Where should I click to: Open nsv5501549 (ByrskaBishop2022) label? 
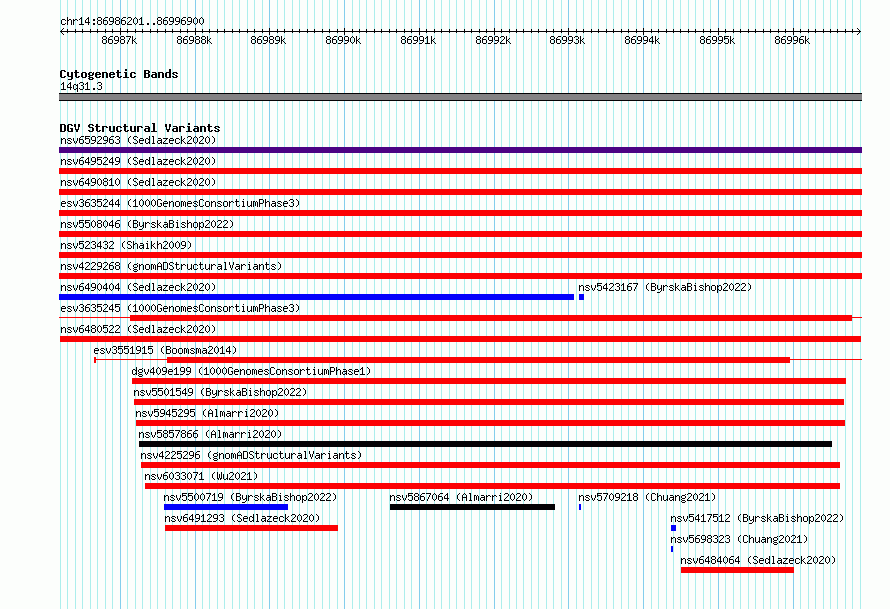tap(220, 392)
